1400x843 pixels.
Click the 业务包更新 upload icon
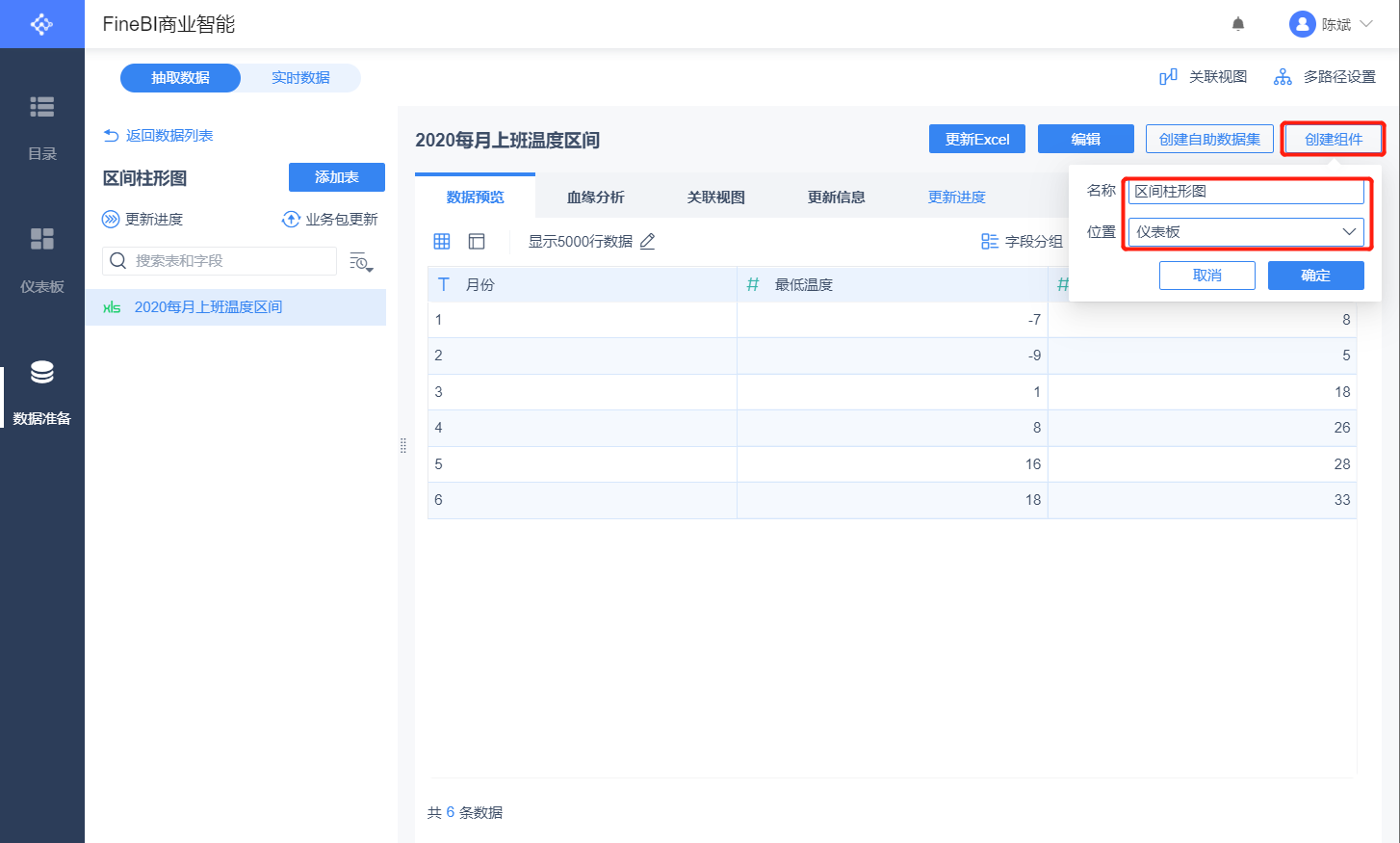(291, 220)
